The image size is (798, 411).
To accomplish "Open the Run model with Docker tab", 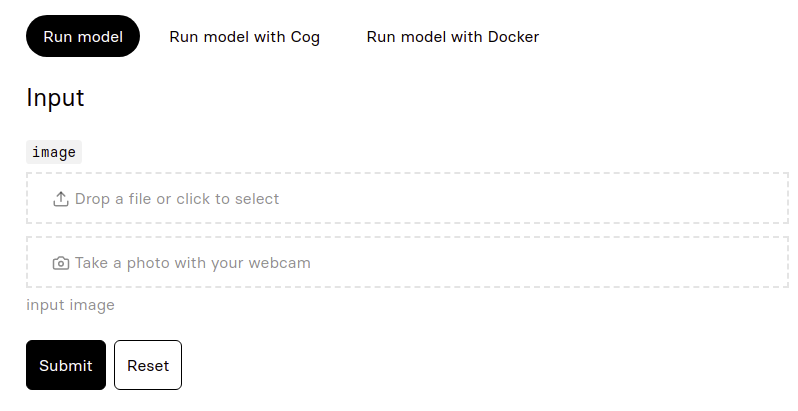I will pos(453,37).
